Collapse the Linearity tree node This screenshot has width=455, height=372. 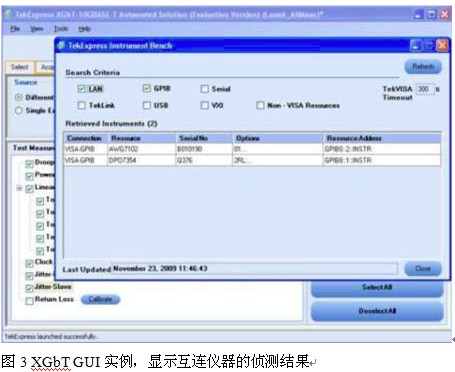[x=19, y=188]
